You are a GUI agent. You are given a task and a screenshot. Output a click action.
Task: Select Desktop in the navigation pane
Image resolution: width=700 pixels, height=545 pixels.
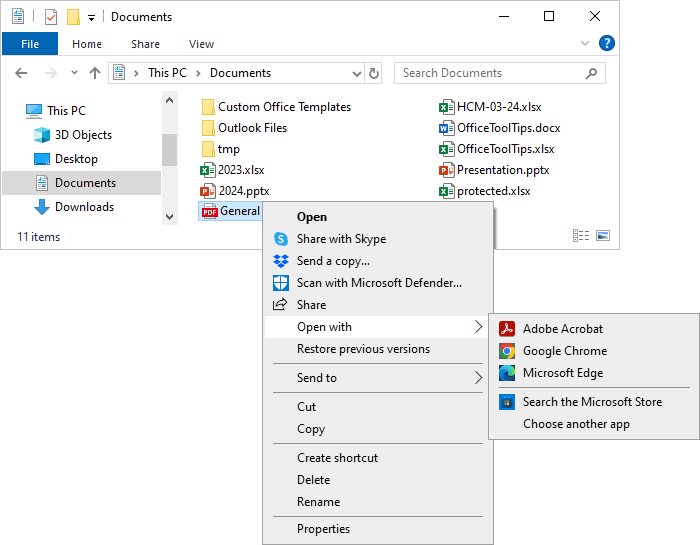coord(76,159)
